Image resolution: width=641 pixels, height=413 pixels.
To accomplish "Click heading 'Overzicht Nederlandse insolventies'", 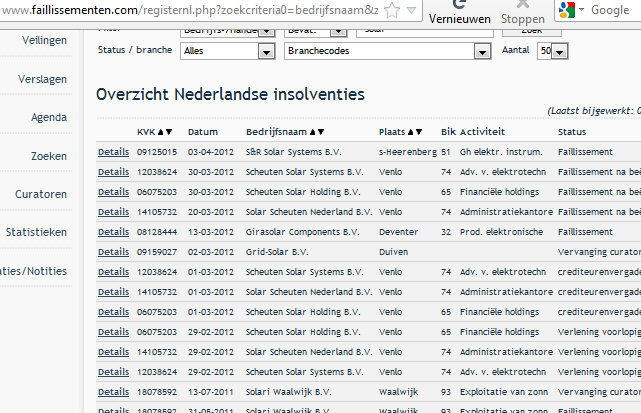I will pos(230,94).
